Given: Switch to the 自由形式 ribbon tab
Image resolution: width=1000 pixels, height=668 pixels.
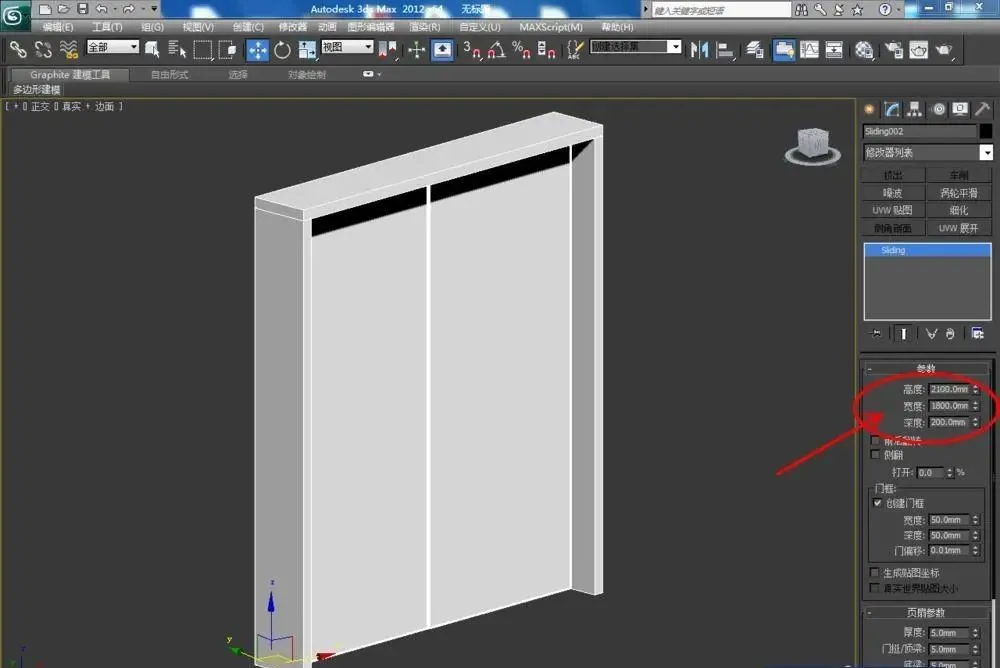Looking at the screenshot, I should coord(170,75).
